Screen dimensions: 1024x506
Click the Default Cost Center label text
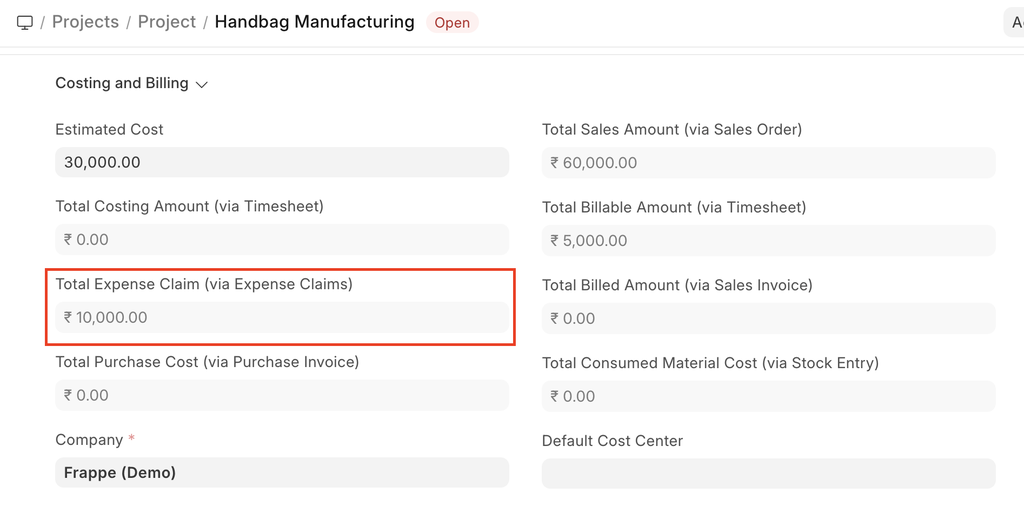(x=612, y=441)
